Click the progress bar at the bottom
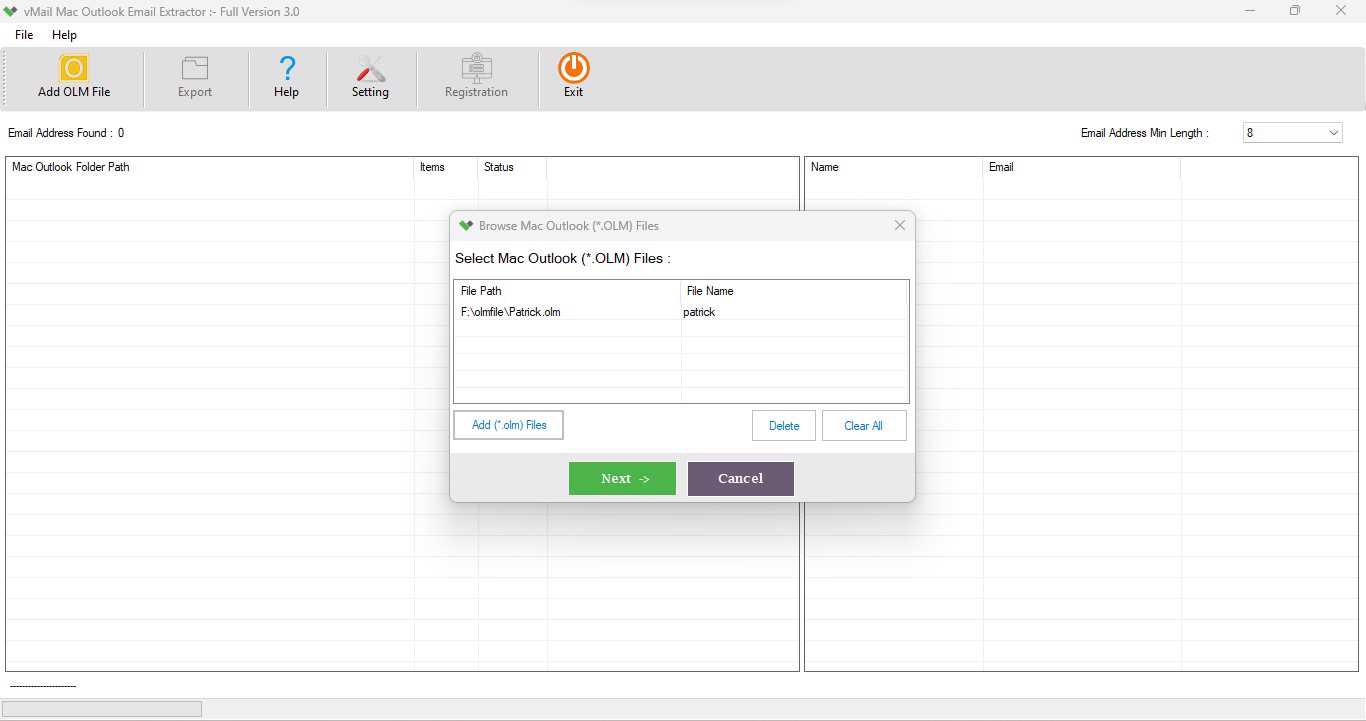Image resolution: width=1366 pixels, height=721 pixels. pos(101,709)
